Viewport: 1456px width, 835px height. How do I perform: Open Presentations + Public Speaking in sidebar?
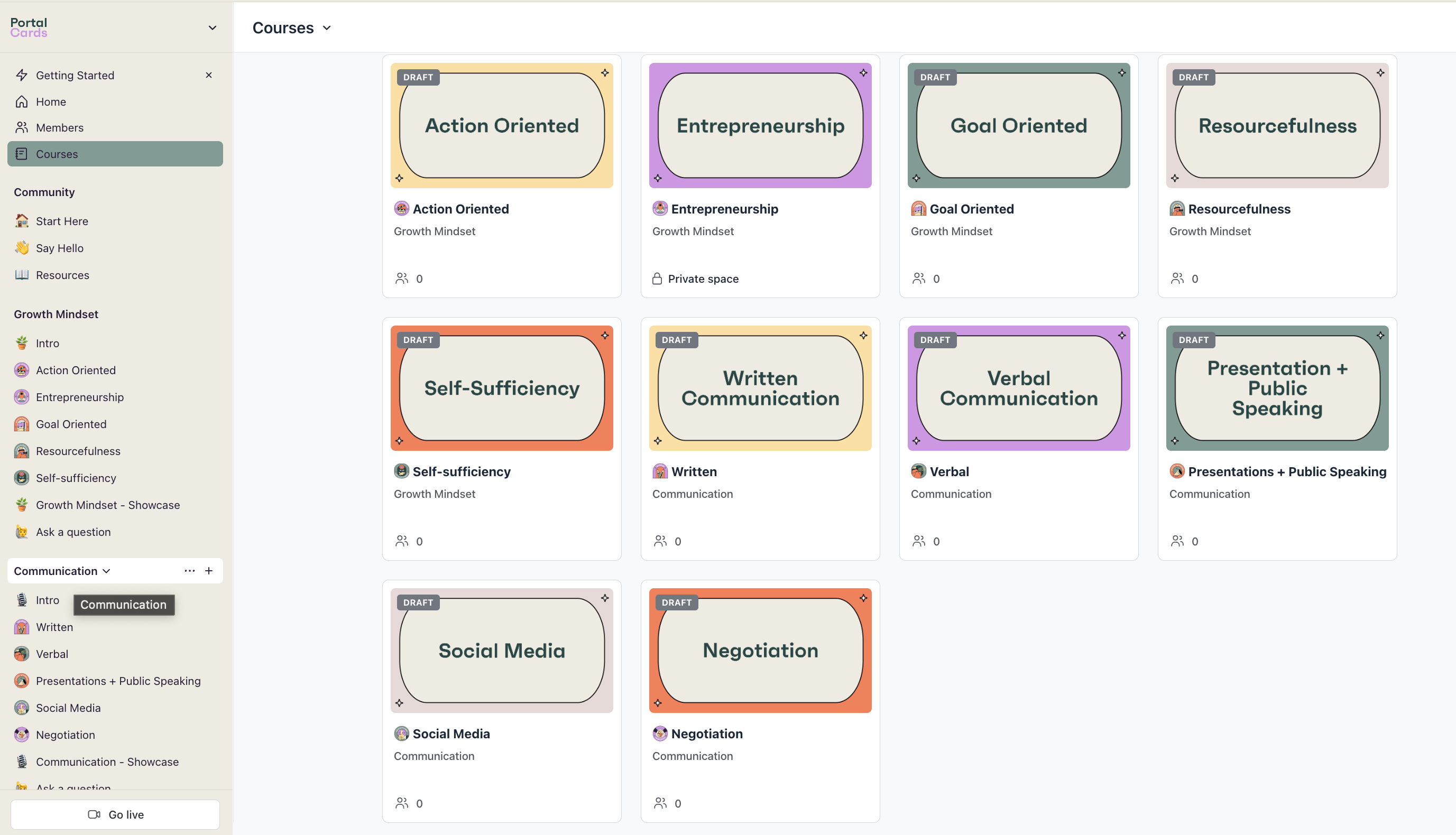pyautogui.click(x=117, y=681)
